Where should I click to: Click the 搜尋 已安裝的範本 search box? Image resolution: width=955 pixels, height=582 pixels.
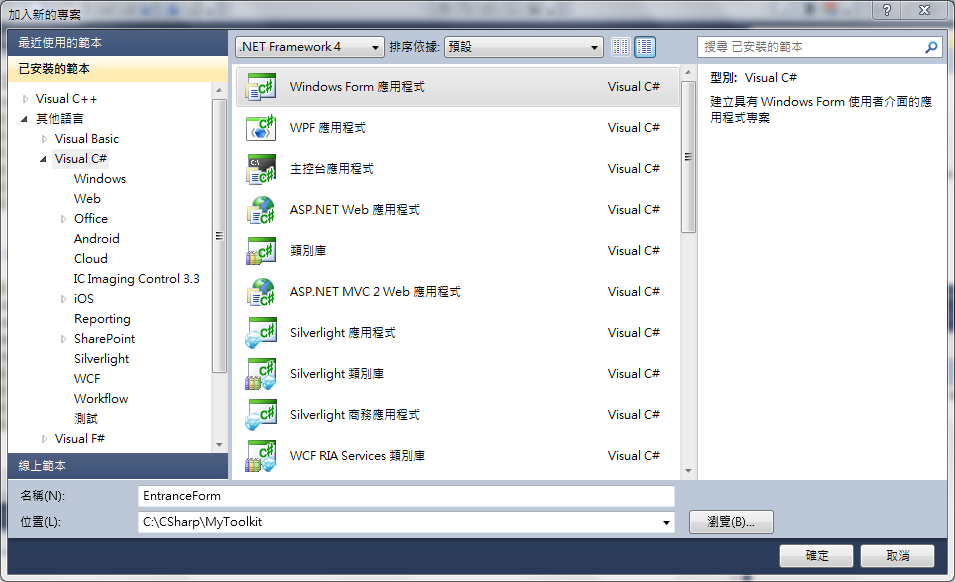820,47
